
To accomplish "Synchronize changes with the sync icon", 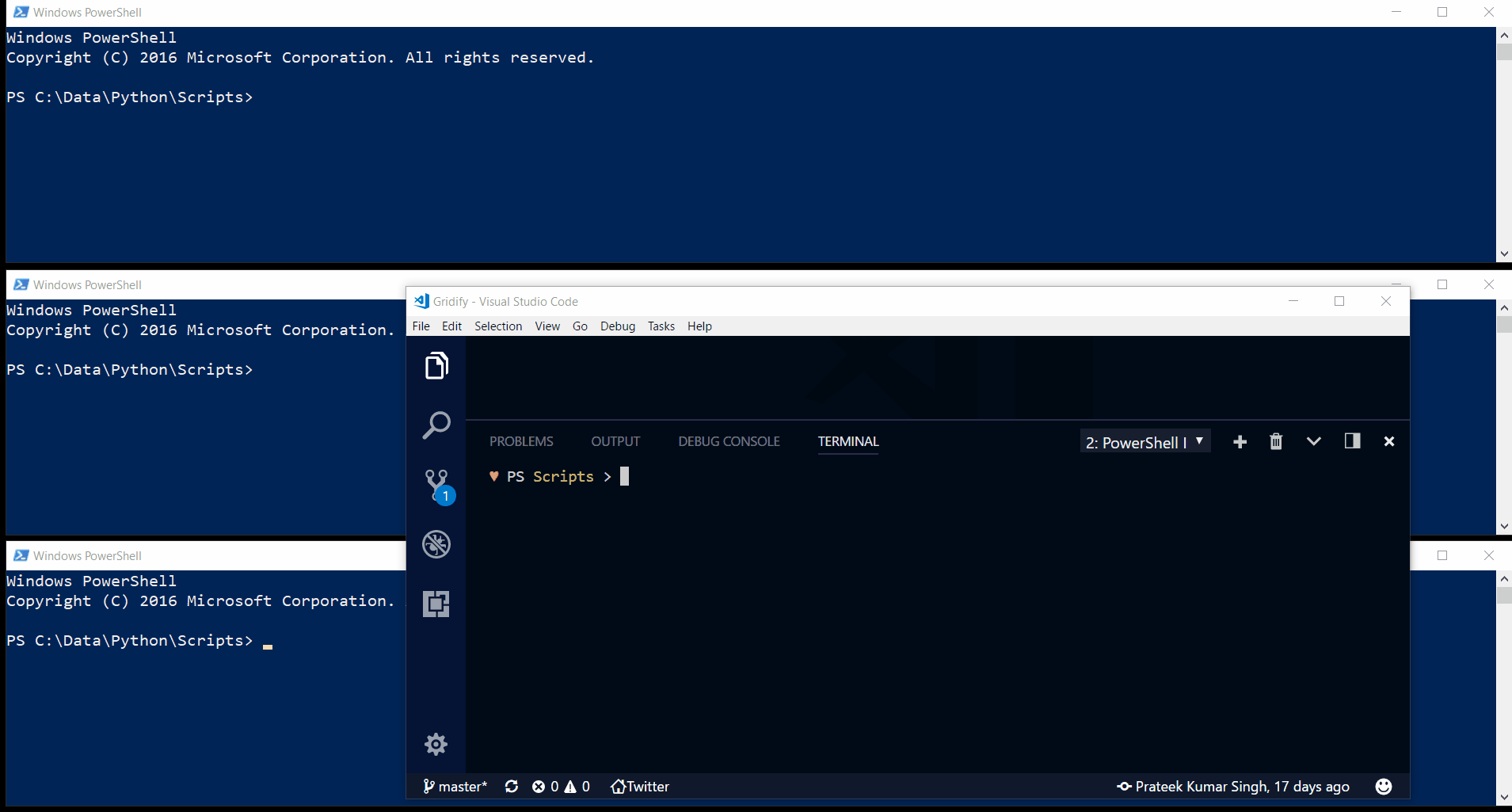I will 512,787.
